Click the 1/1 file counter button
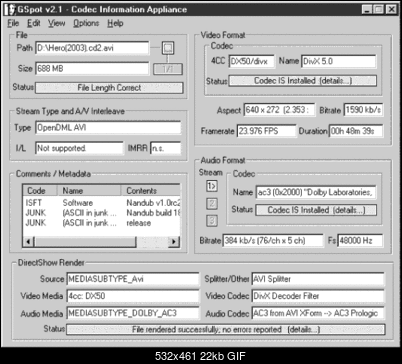Viewport: 402px width, 364px height. pyautogui.click(x=168, y=69)
